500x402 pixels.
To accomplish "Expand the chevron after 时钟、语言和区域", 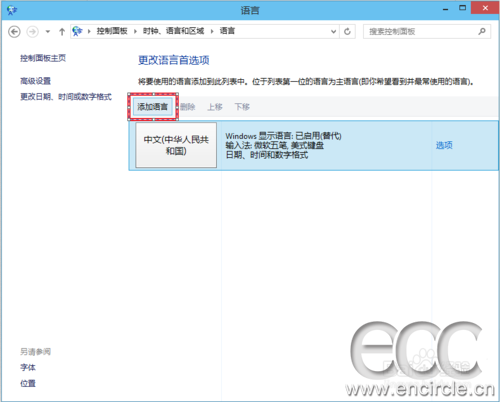I will (212, 31).
